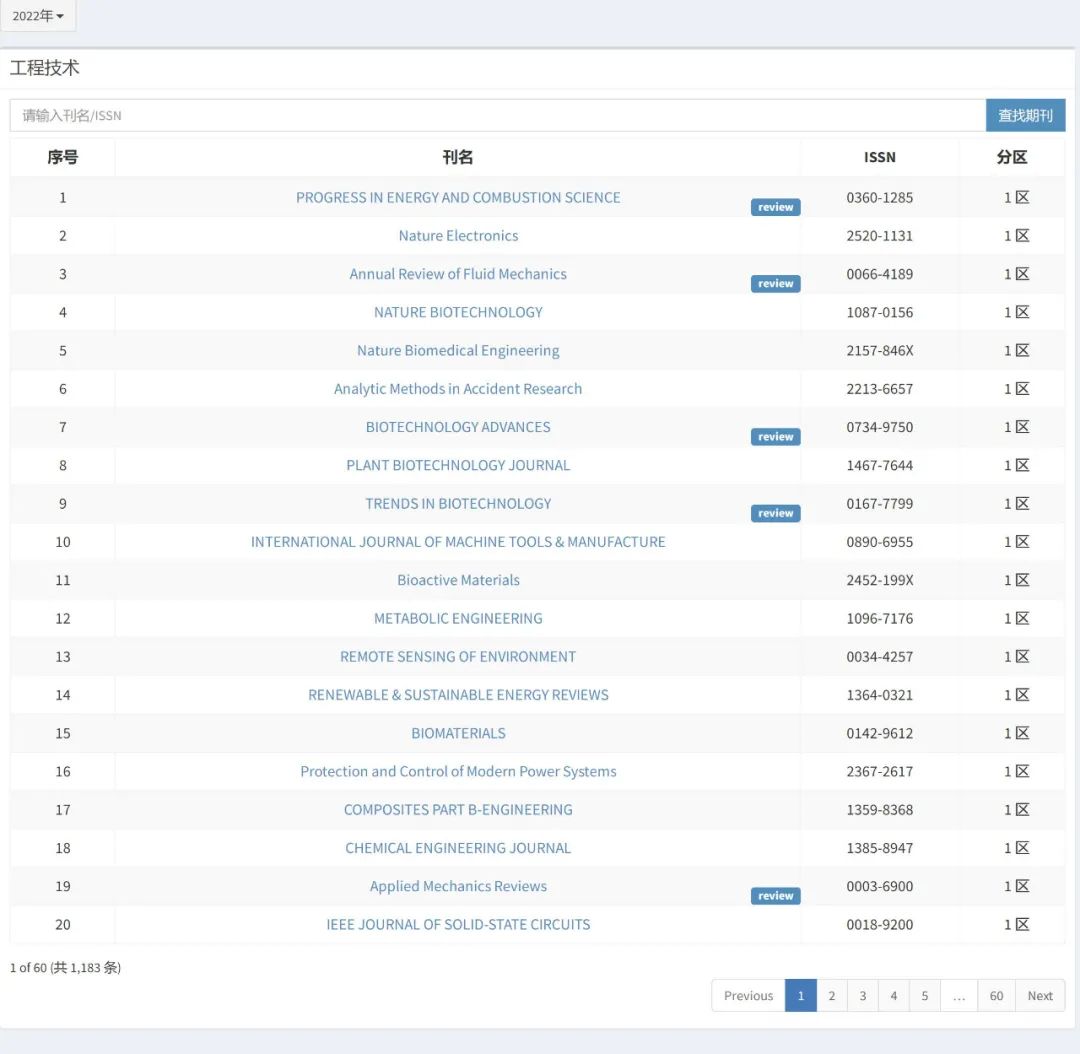This screenshot has width=1080, height=1054.
Task: Open the Nature Electronics journal link
Action: pyautogui.click(x=458, y=236)
